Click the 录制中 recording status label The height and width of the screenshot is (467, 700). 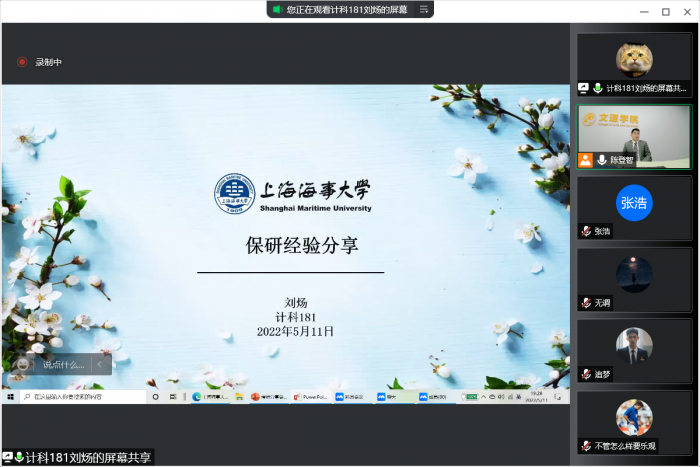48,63
